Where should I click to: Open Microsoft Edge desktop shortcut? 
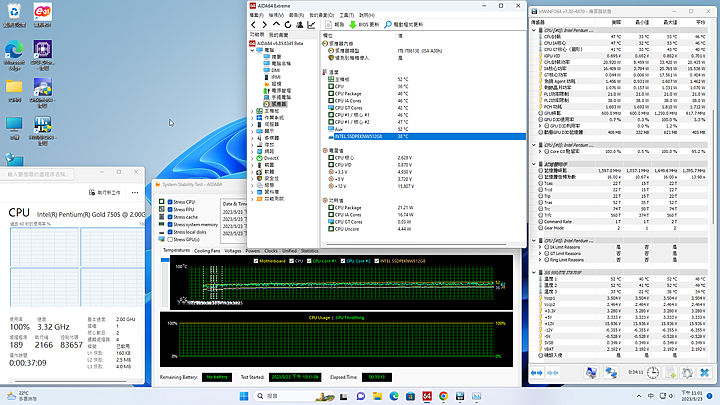[14, 56]
